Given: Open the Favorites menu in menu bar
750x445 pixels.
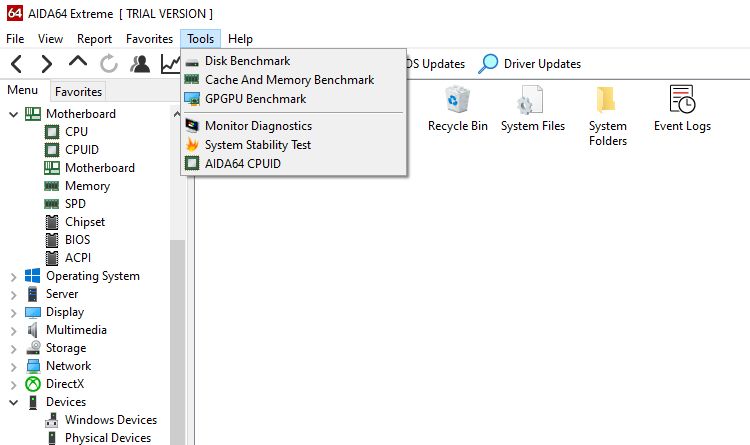Looking at the screenshot, I should pyautogui.click(x=149, y=39).
